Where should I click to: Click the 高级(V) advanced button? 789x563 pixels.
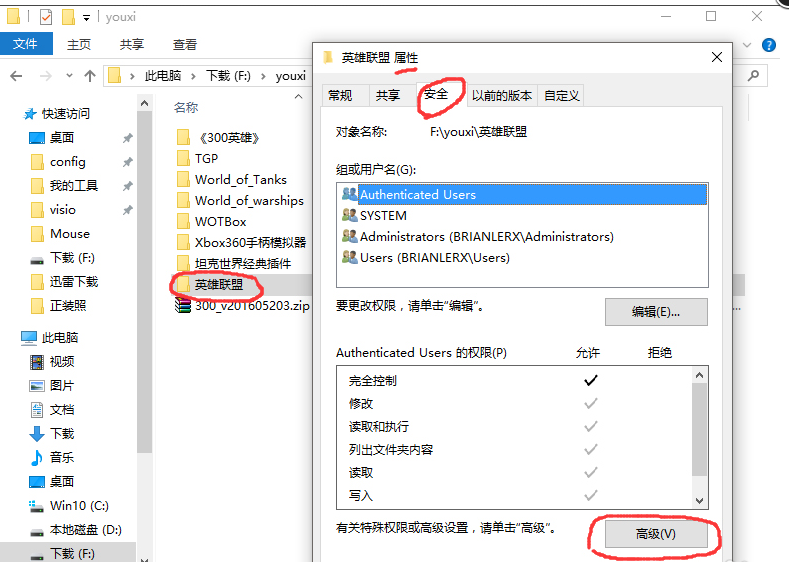click(655, 535)
